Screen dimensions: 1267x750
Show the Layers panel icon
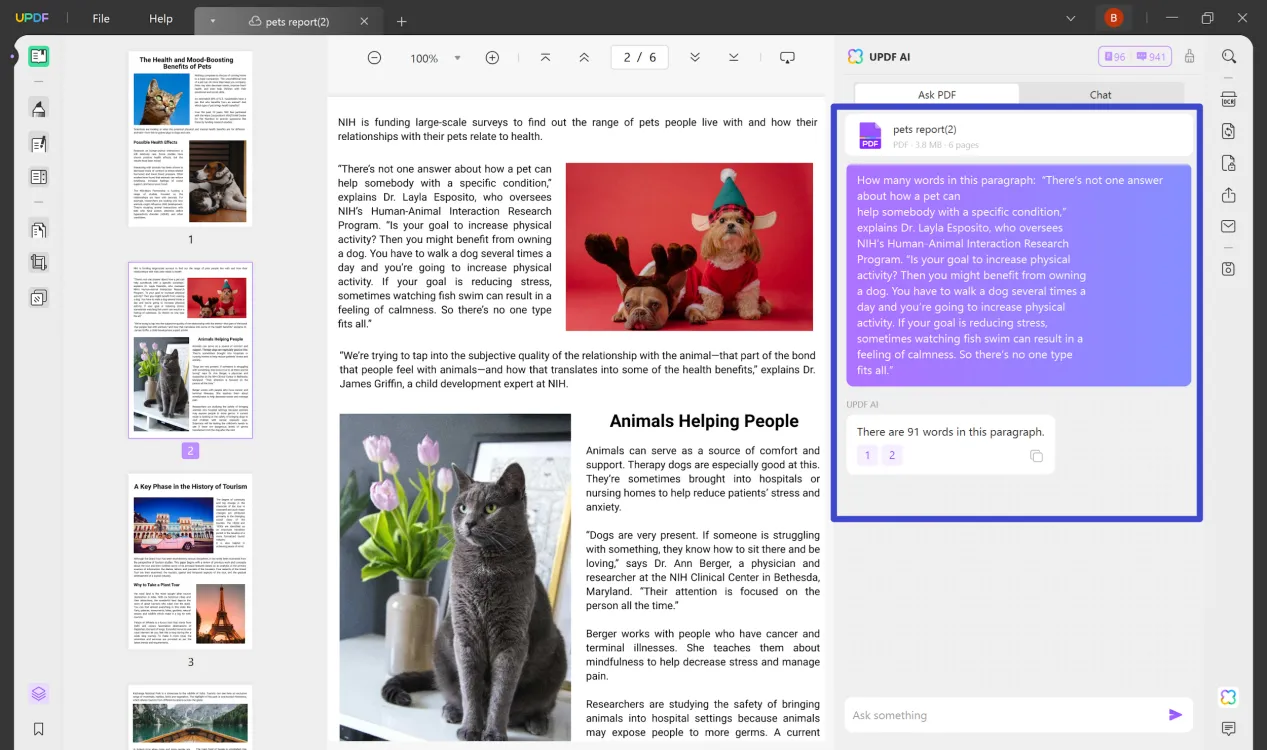(39, 694)
